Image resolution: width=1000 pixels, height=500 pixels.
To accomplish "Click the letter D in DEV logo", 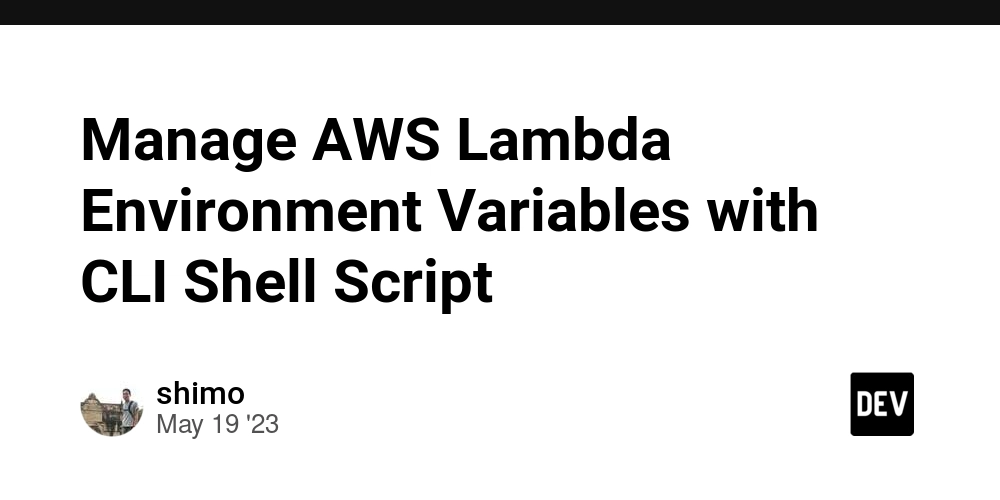I will coord(864,404).
